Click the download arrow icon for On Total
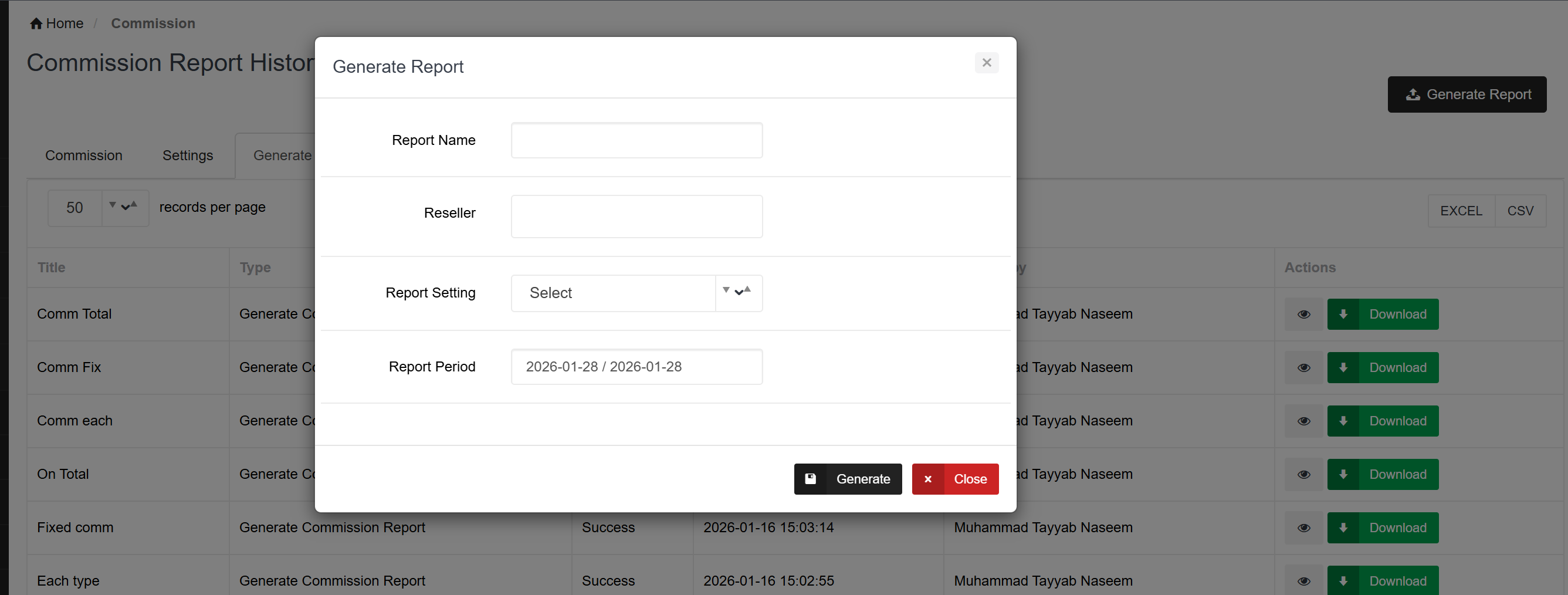This screenshot has width=1568, height=595. (1343, 475)
